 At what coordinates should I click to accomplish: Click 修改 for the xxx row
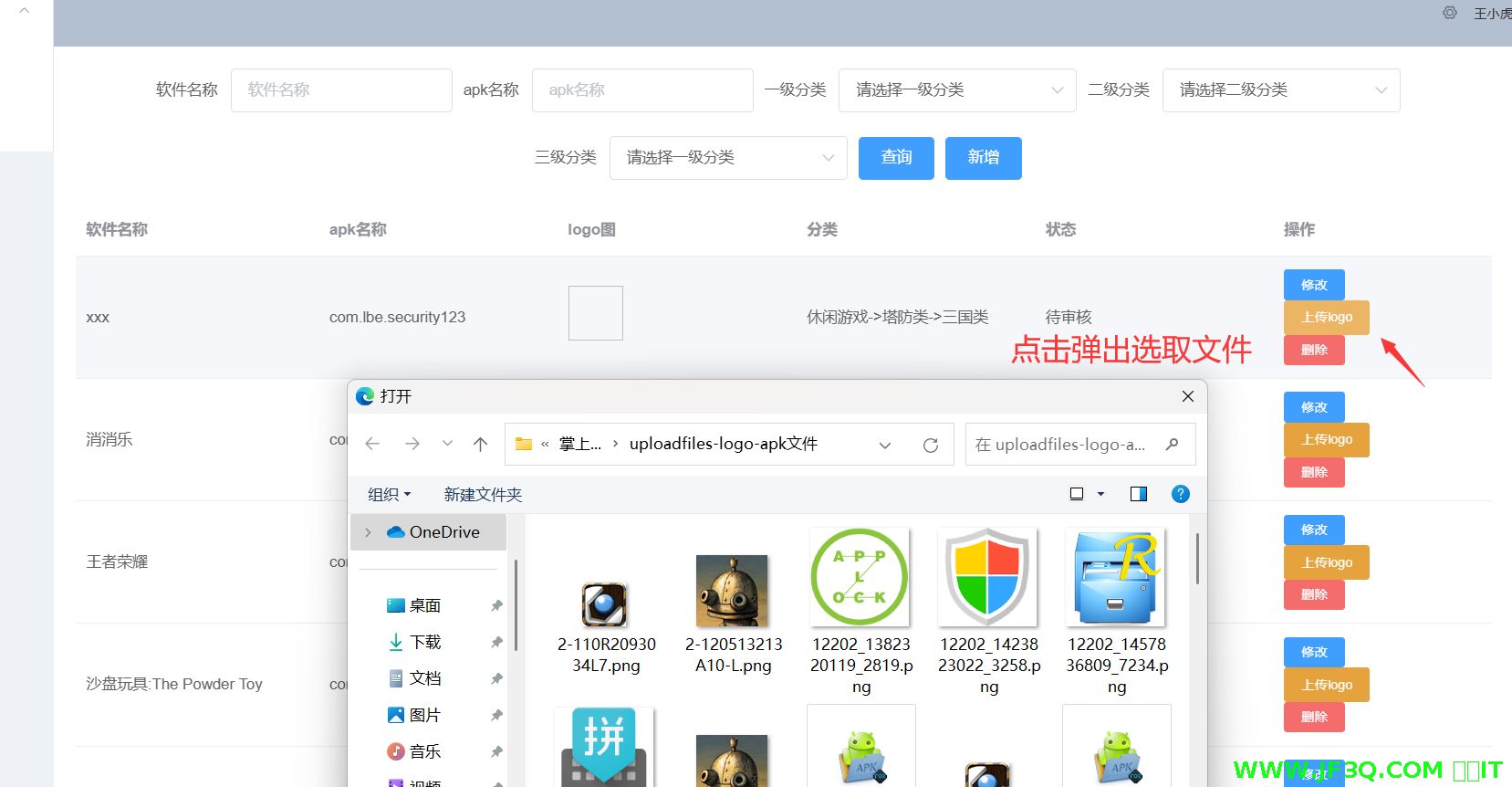1314,285
